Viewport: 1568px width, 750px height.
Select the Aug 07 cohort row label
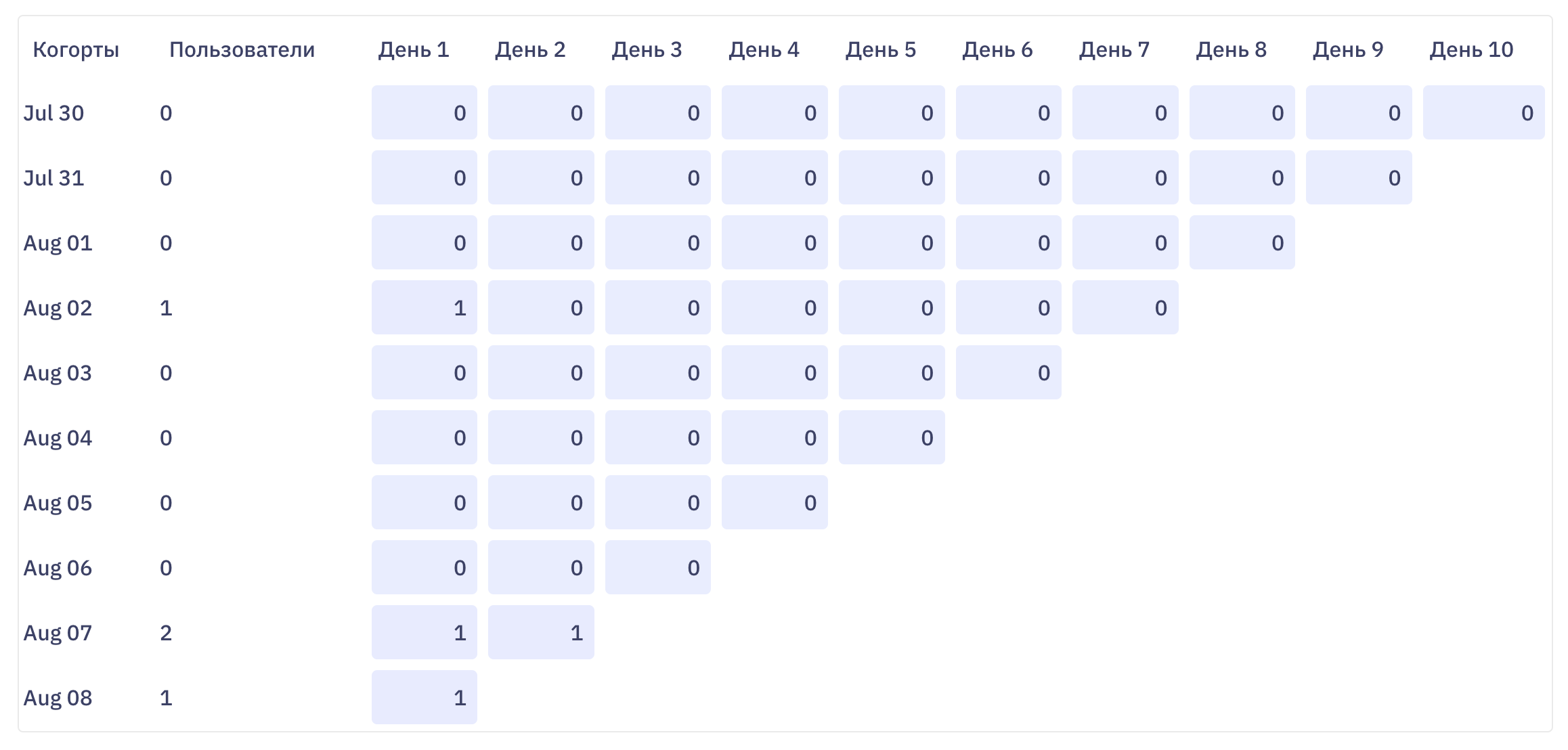[x=58, y=633]
